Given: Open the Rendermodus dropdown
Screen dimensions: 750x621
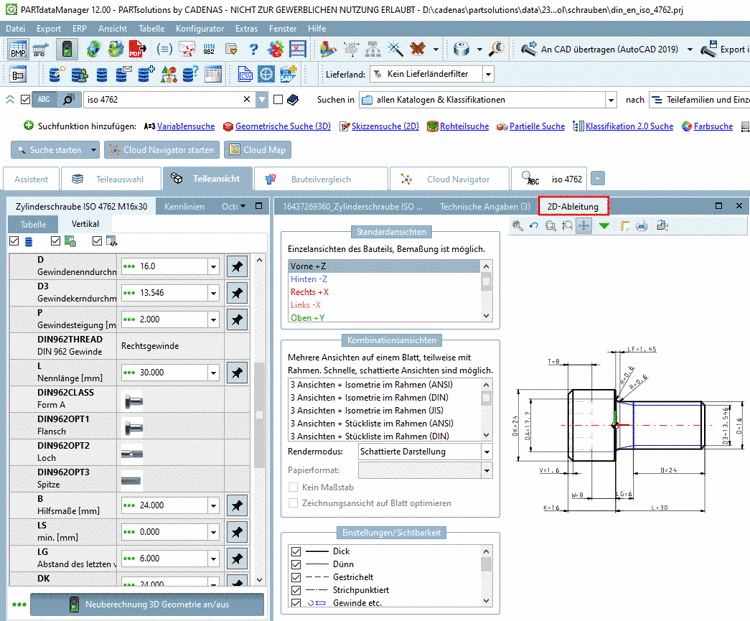Looking at the screenshot, I should pos(488,450).
